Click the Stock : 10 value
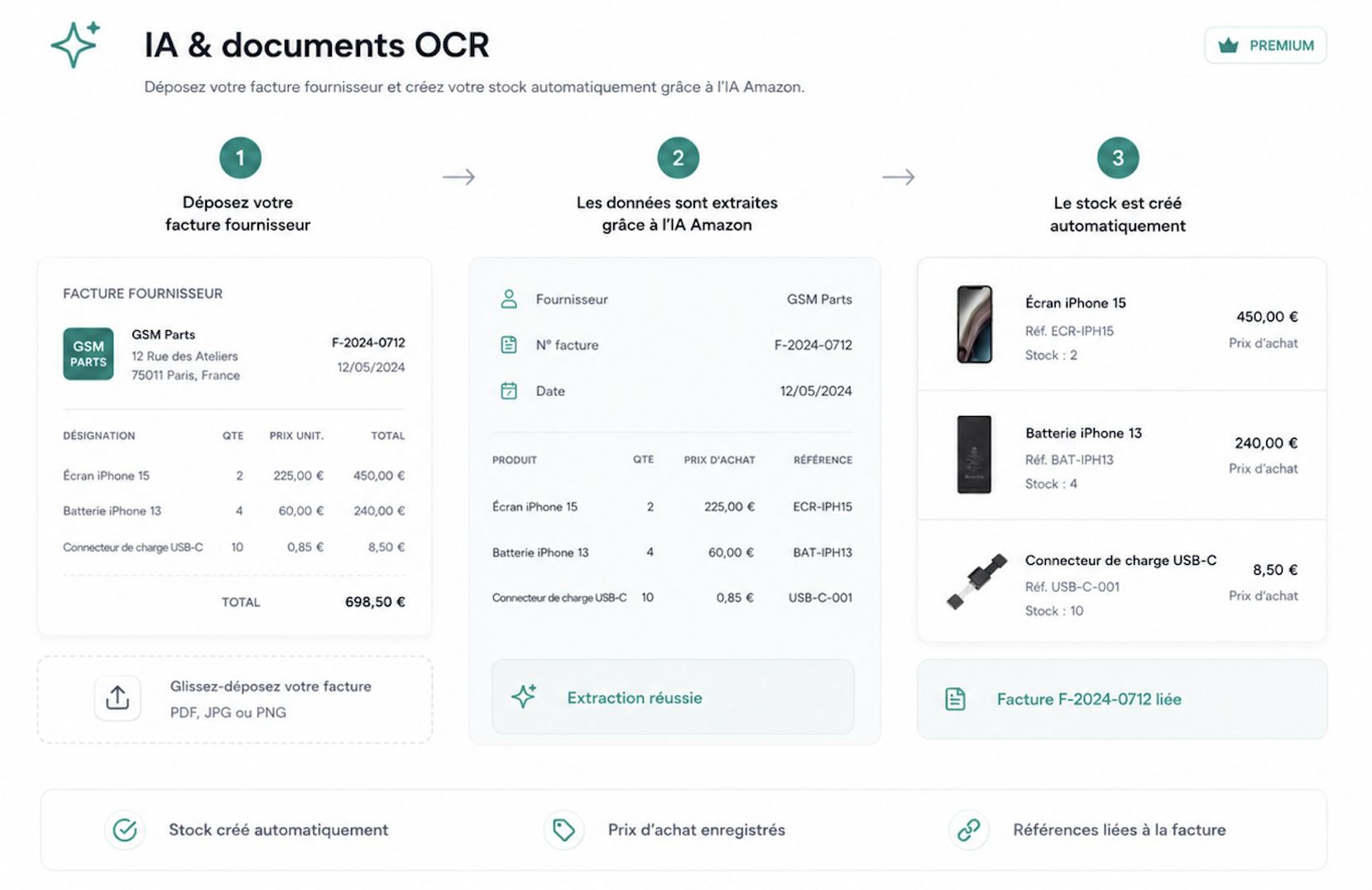The width and height of the screenshot is (1372, 890). point(1054,610)
